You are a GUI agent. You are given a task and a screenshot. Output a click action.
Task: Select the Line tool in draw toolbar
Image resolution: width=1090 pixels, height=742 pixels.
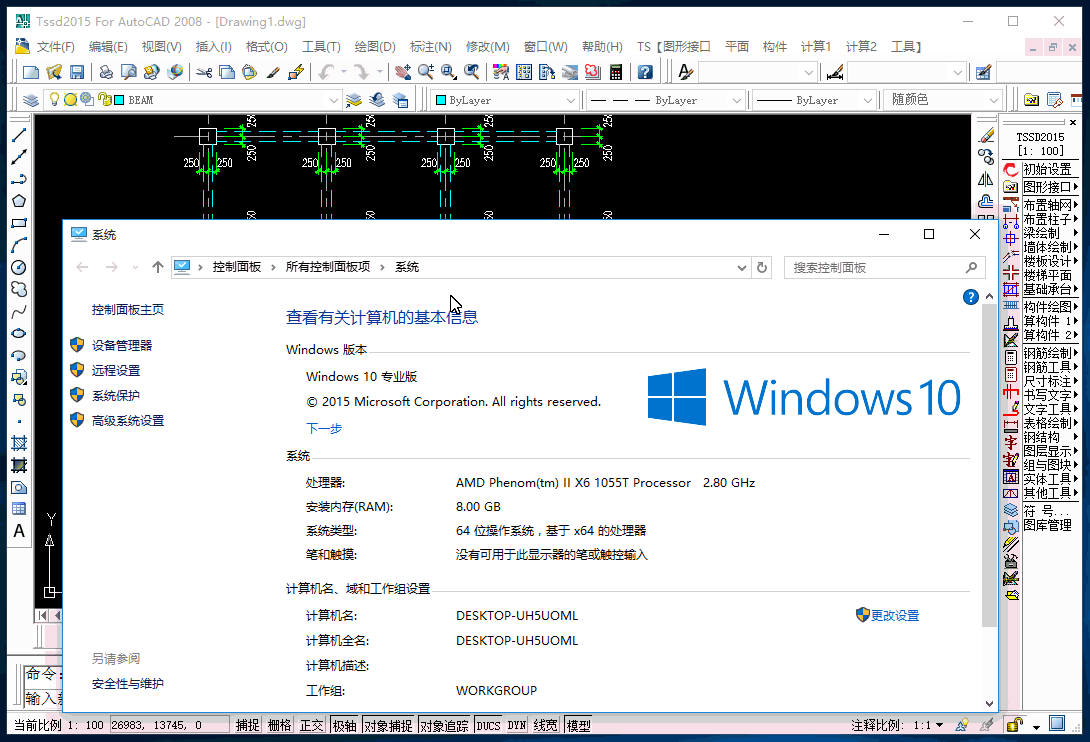click(19, 136)
